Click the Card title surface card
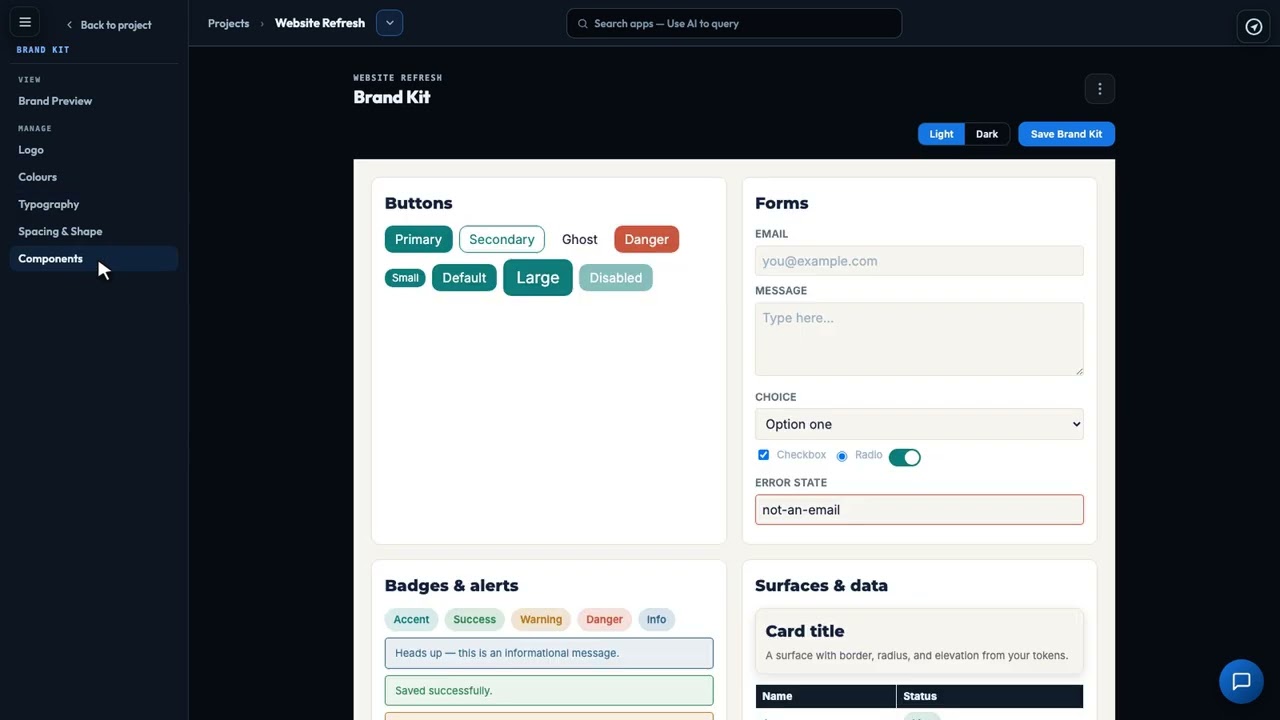This screenshot has width=1280, height=720. (919, 642)
